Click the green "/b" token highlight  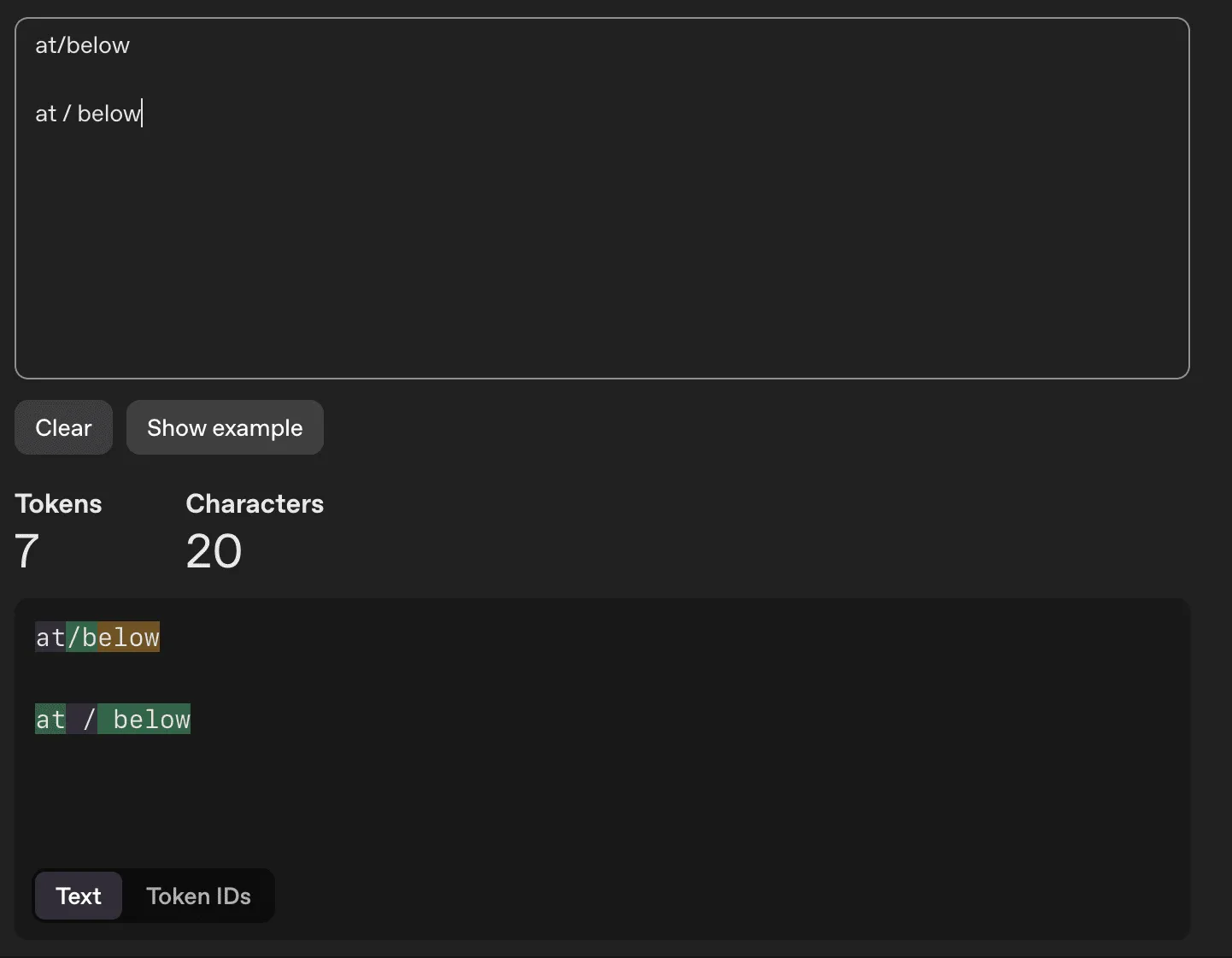coord(82,638)
